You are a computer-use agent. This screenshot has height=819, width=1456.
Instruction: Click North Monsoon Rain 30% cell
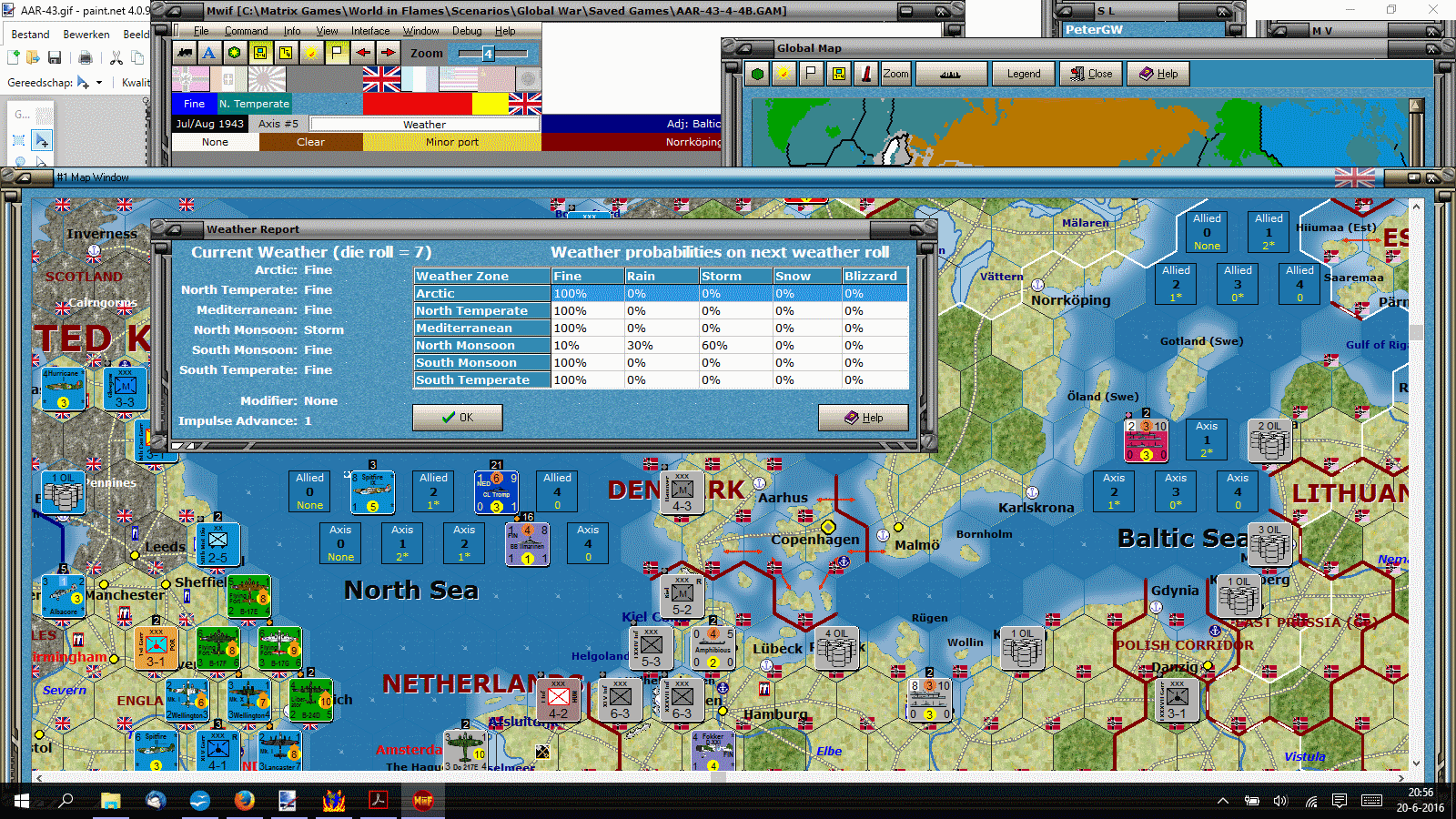pos(662,346)
